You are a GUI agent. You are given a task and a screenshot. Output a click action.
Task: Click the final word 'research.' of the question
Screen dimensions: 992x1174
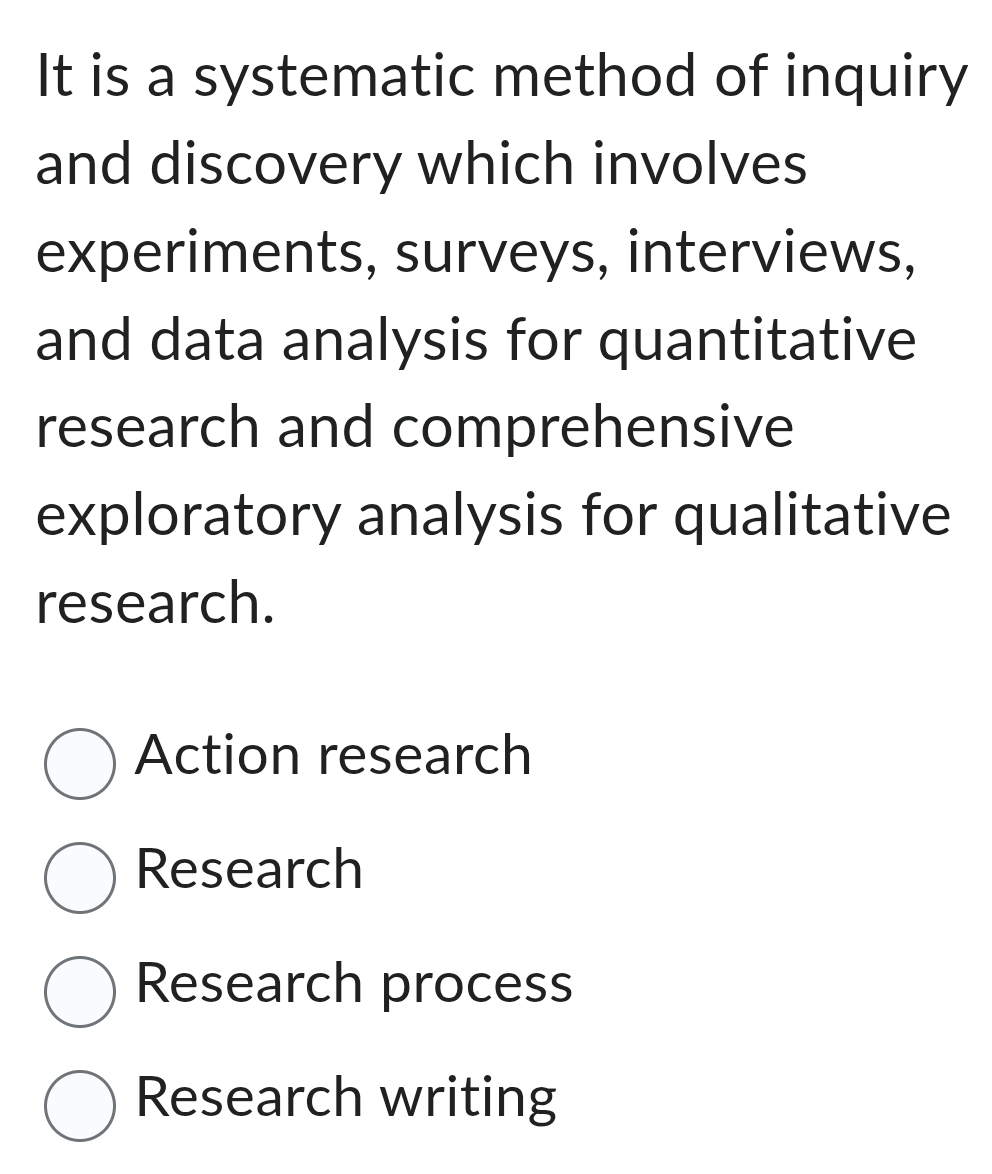point(155,603)
